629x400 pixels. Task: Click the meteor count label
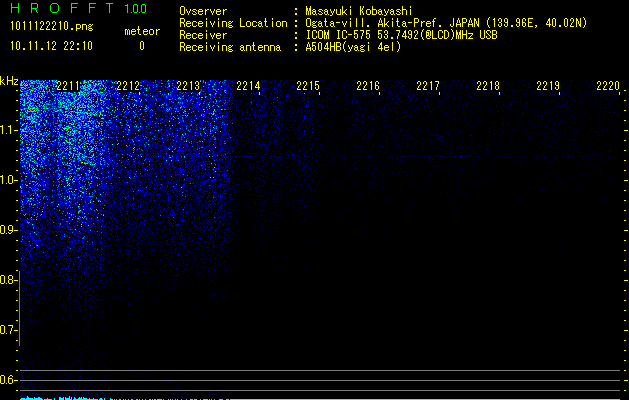(142, 31)
